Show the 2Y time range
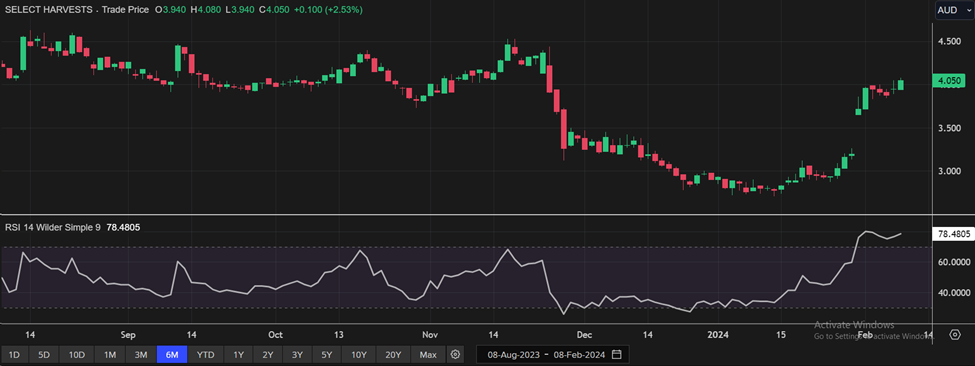975x366 pixels. pyautogui.click(x=267, y=355)
